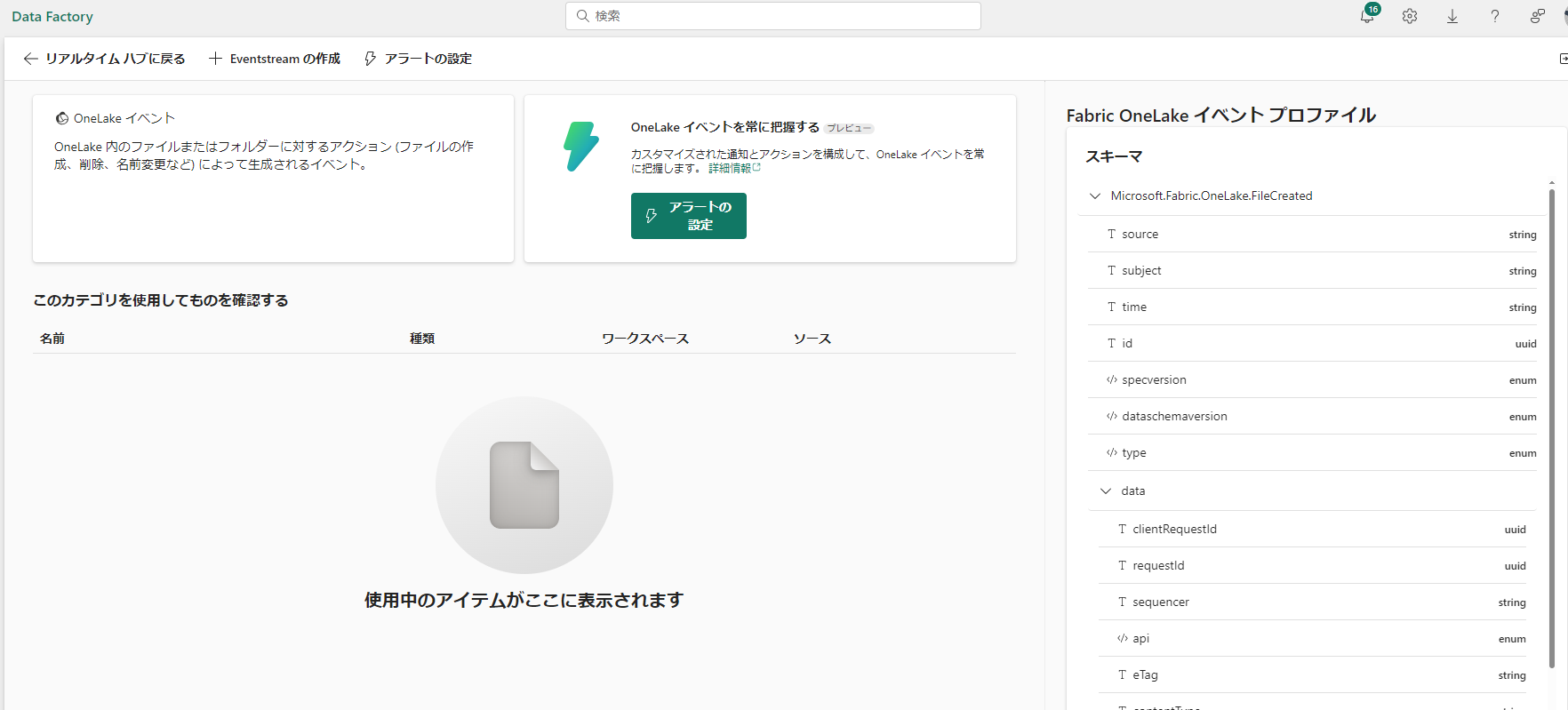This screenshot has width=1568, height=710.
Task: Click the enum code icon beside specversion
Action: pos(1111,379)
